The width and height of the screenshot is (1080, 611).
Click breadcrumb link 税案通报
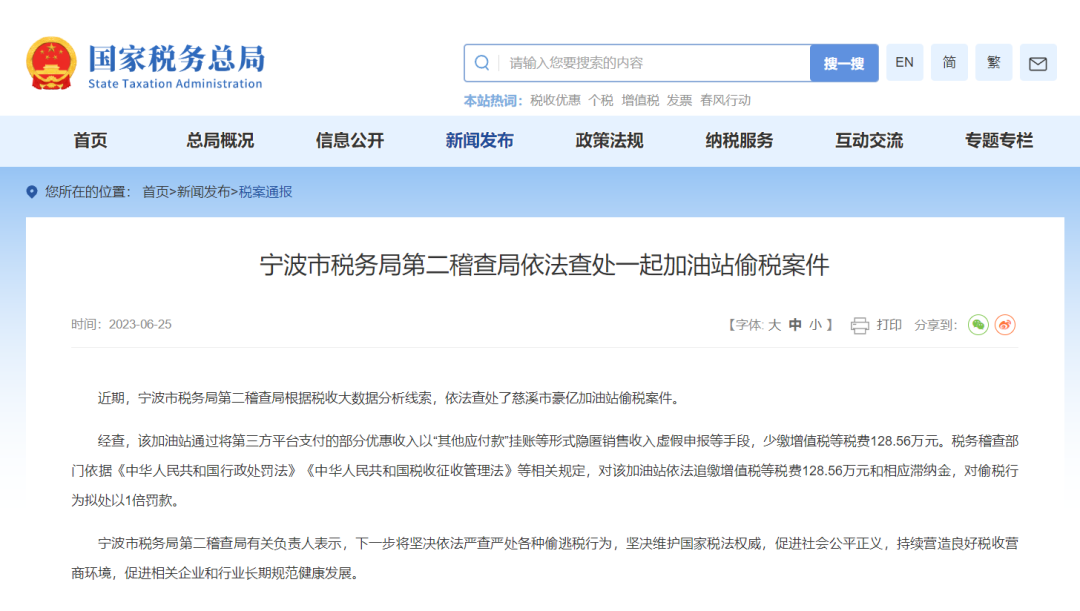point(265,192)
